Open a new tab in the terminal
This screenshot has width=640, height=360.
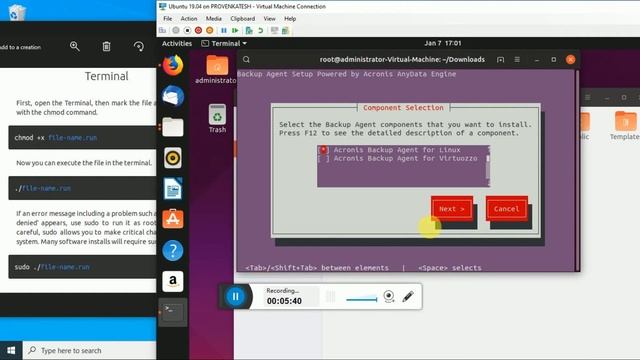point(500,60)
